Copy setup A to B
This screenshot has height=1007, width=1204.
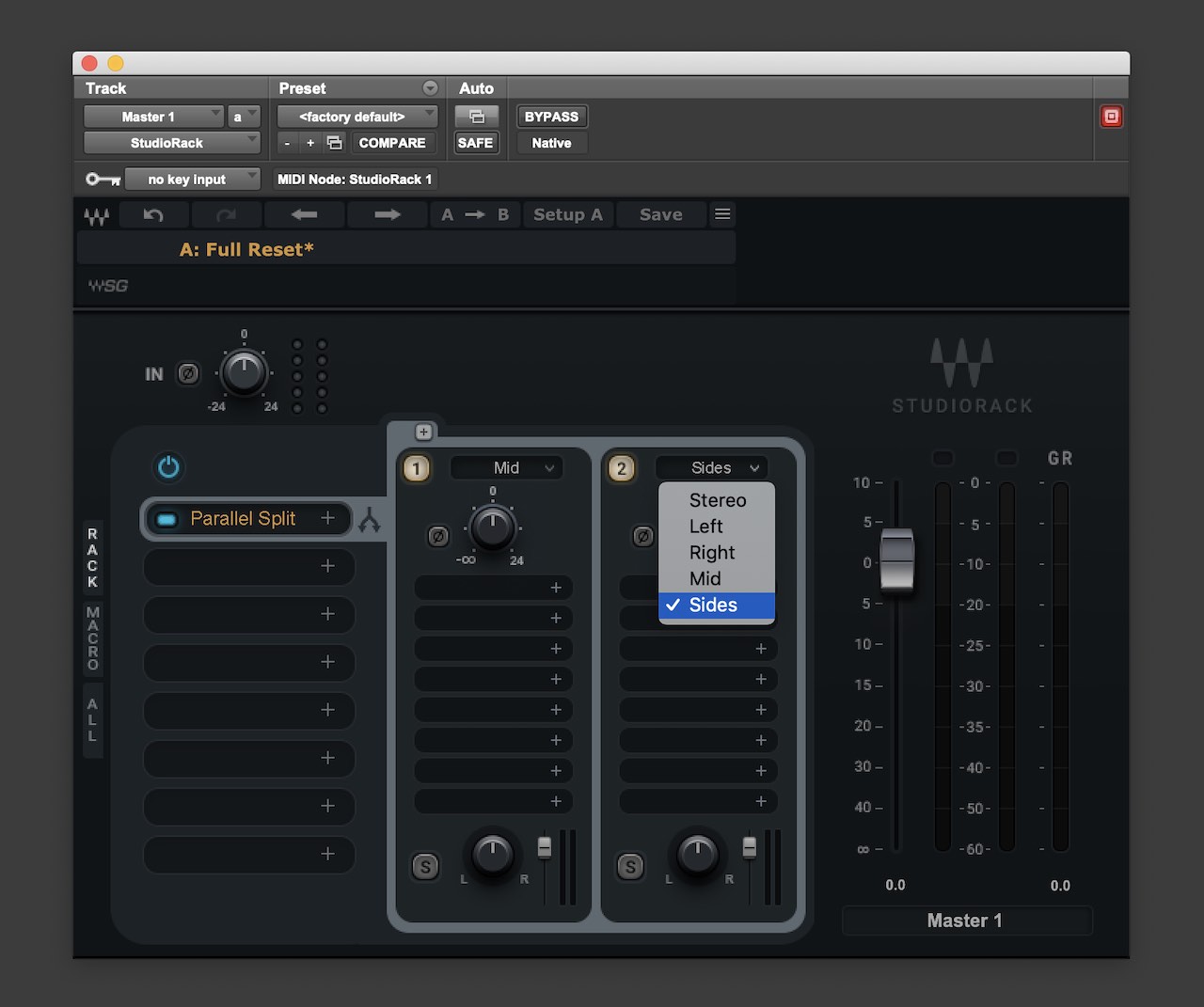(475, 215)
